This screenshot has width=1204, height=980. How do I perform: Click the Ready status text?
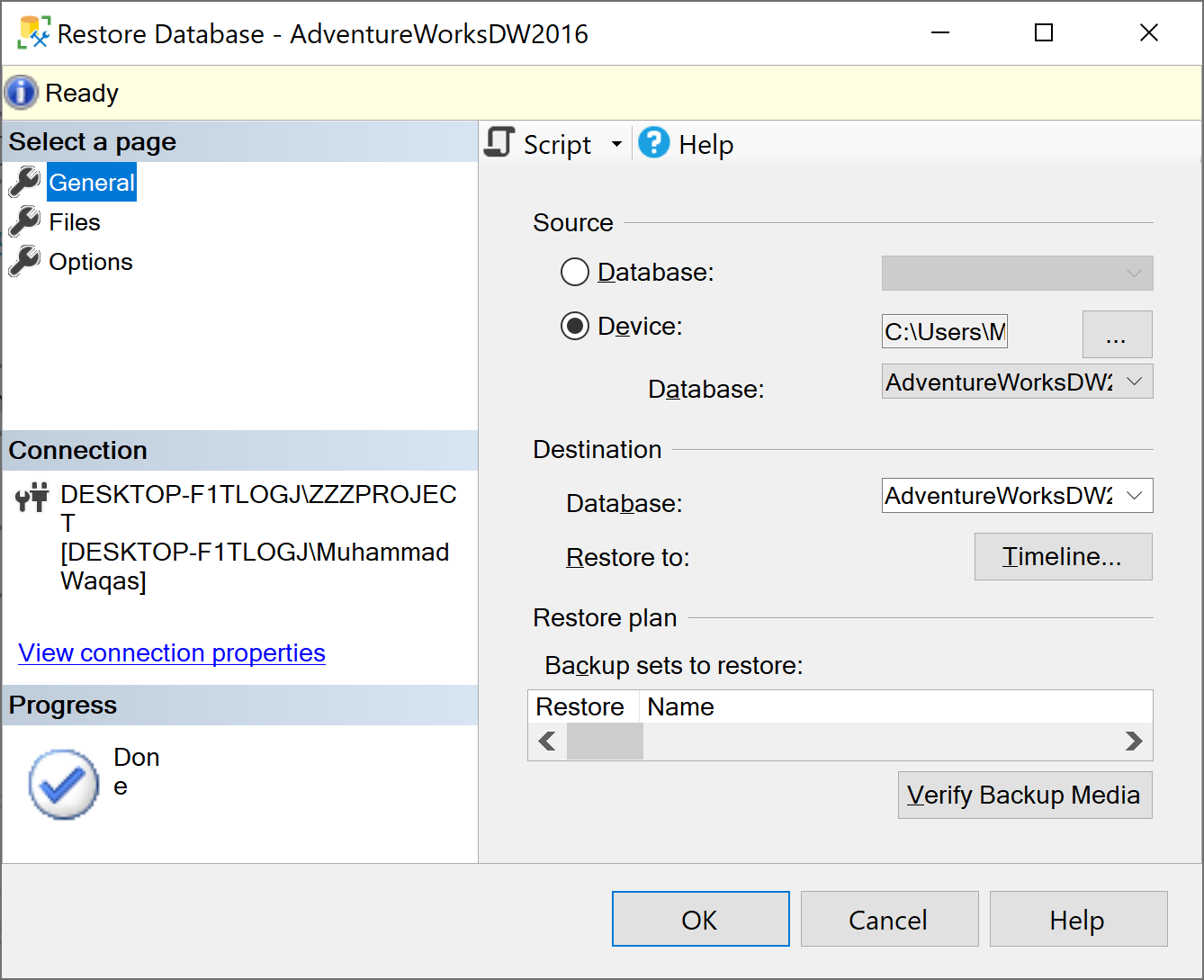pyautogui.click(x=82, y=93)
